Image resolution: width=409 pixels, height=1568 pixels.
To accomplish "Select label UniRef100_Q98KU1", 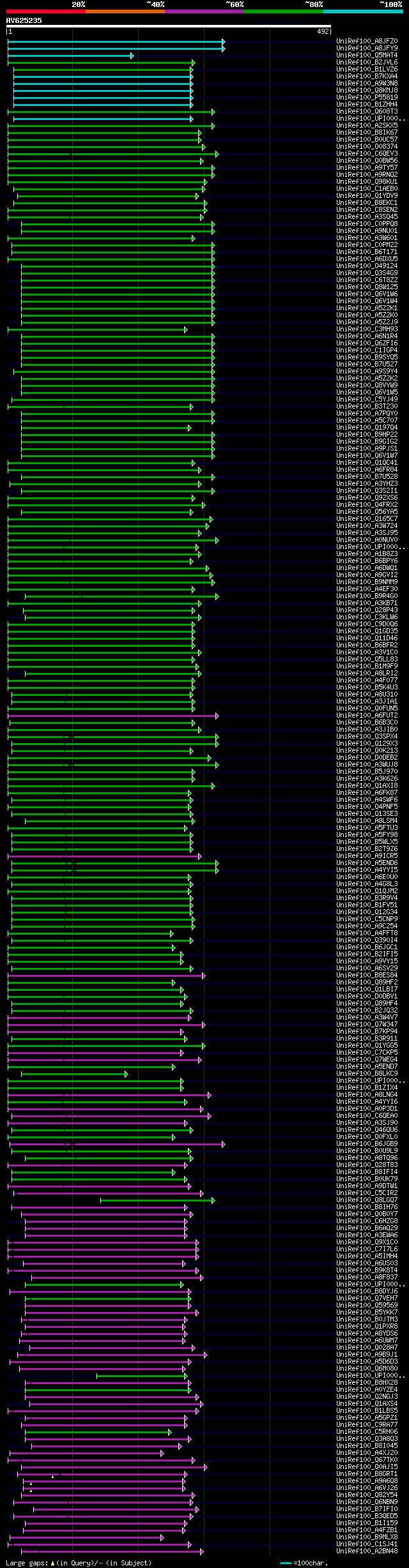I will click(x=367, y=182).
